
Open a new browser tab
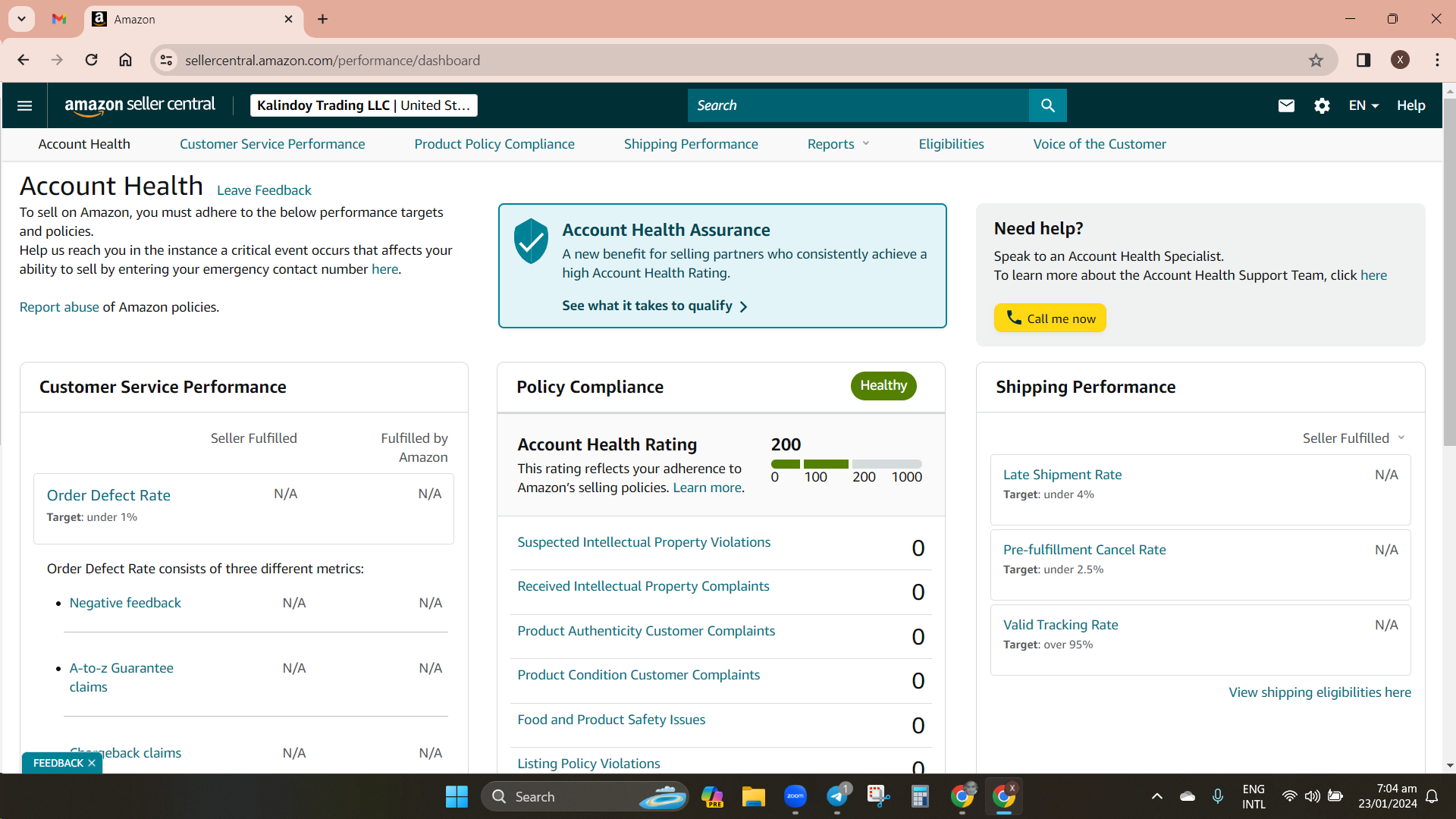[322, 19]
